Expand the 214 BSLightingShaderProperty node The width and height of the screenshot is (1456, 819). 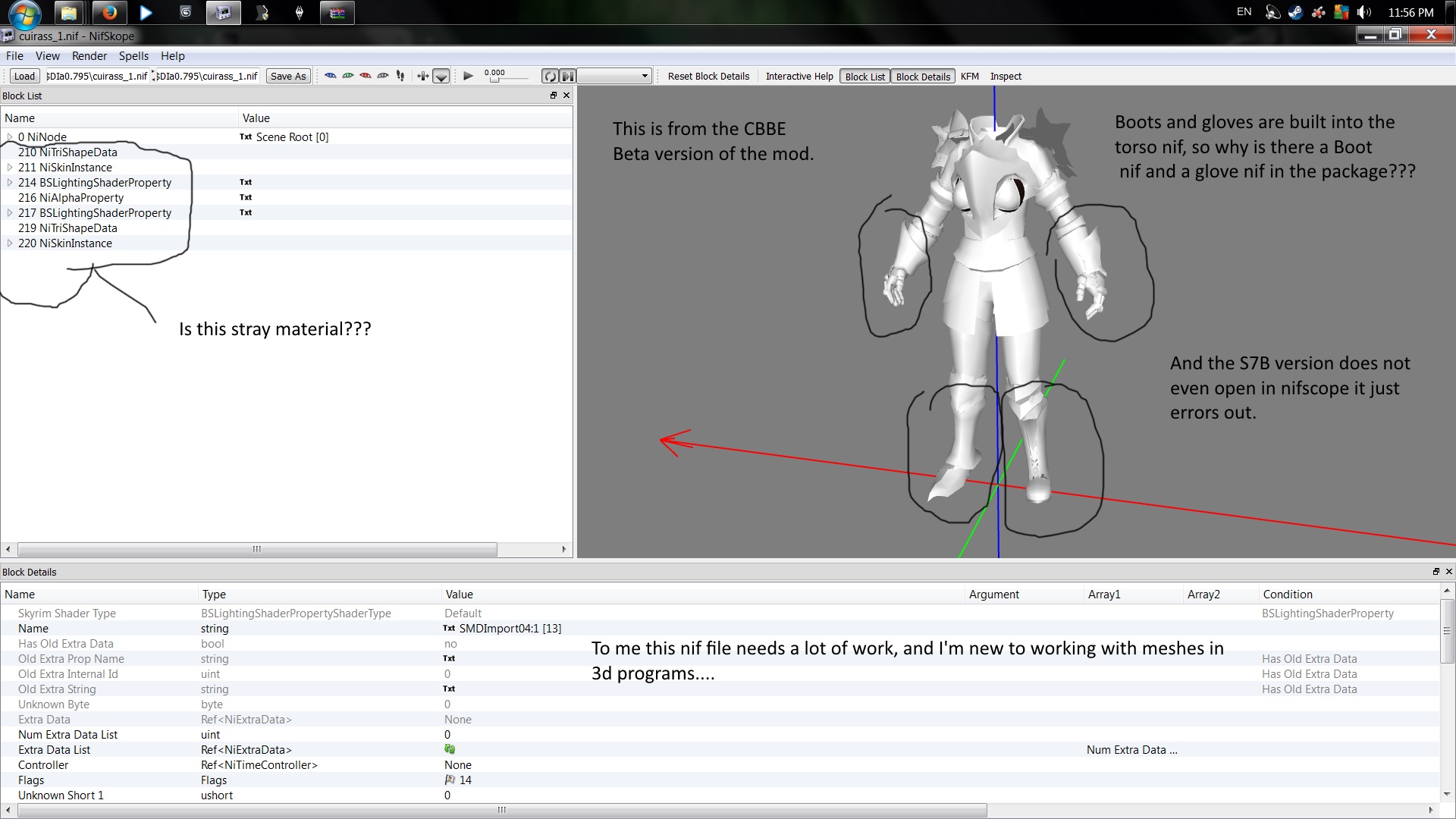[10, 183]
